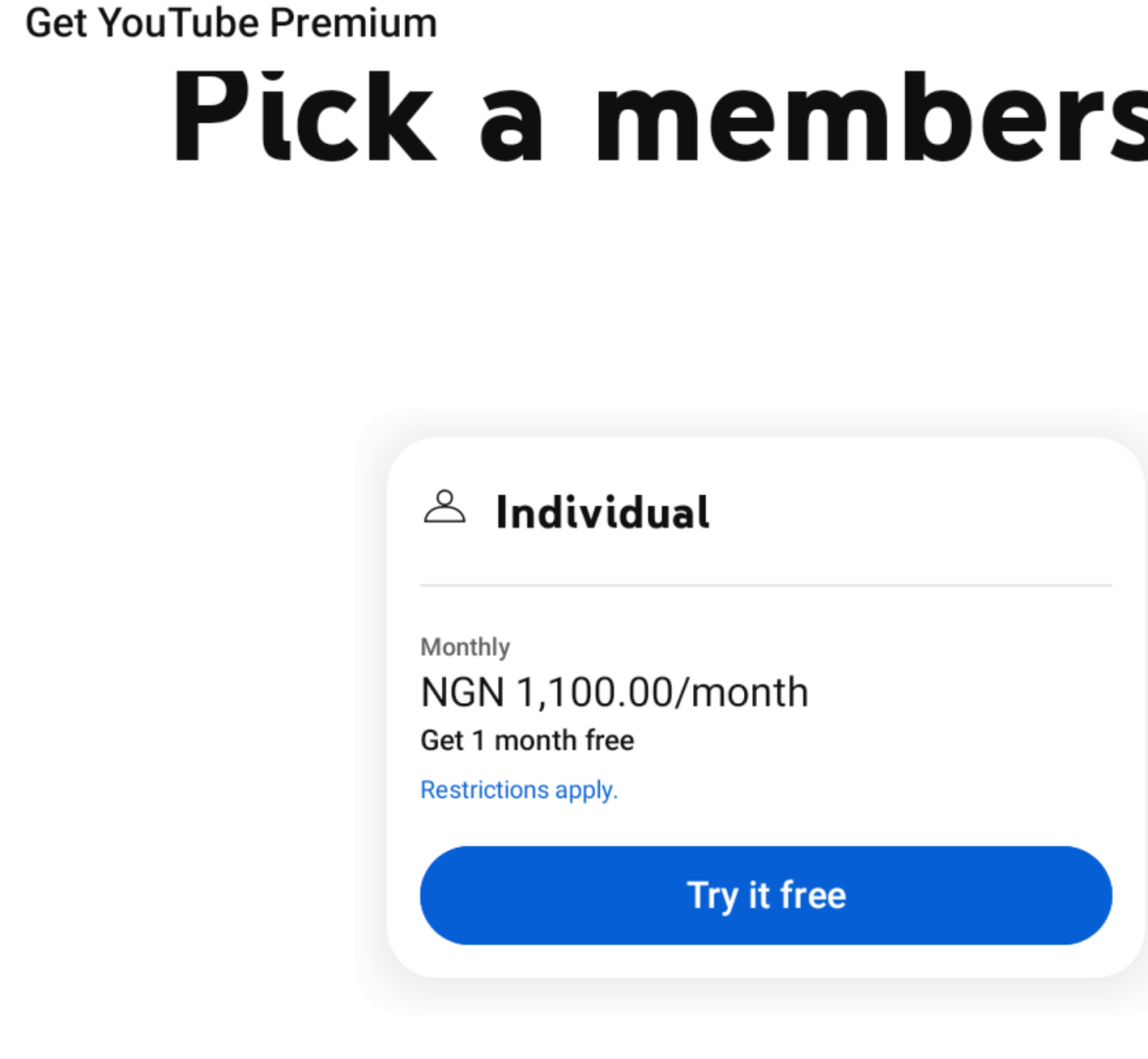Screen dimensions: 1148x1059
Task: Click the person icon beside Individual
Action: (444, 508)
